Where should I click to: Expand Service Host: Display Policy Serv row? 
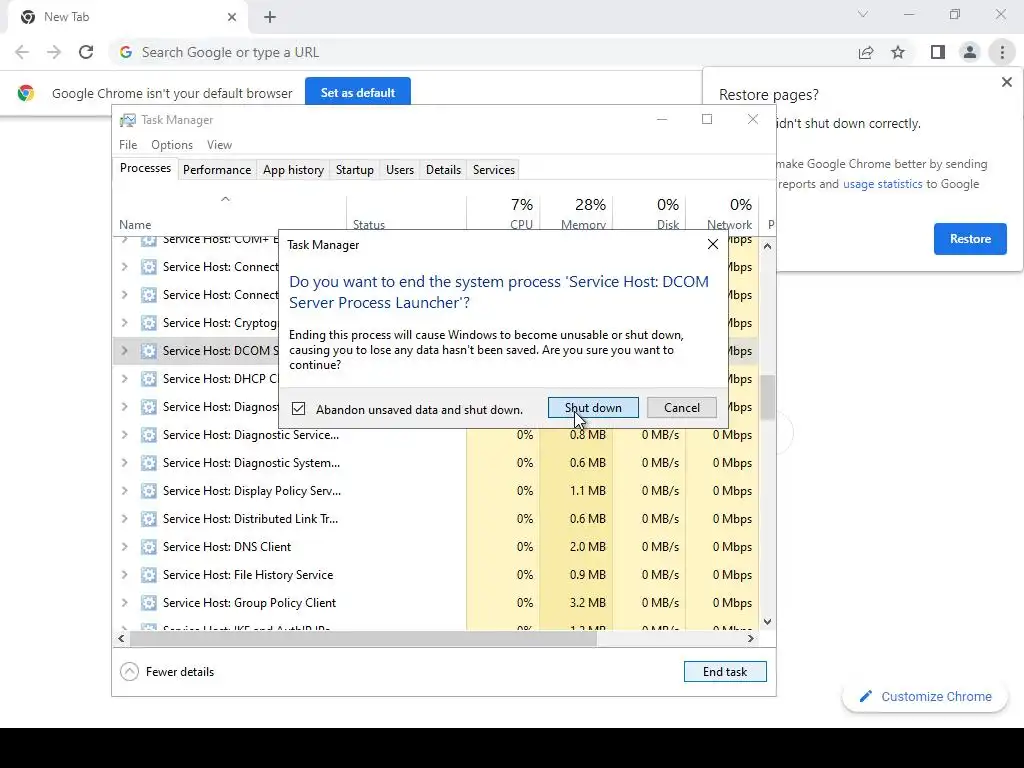(125, 490)
